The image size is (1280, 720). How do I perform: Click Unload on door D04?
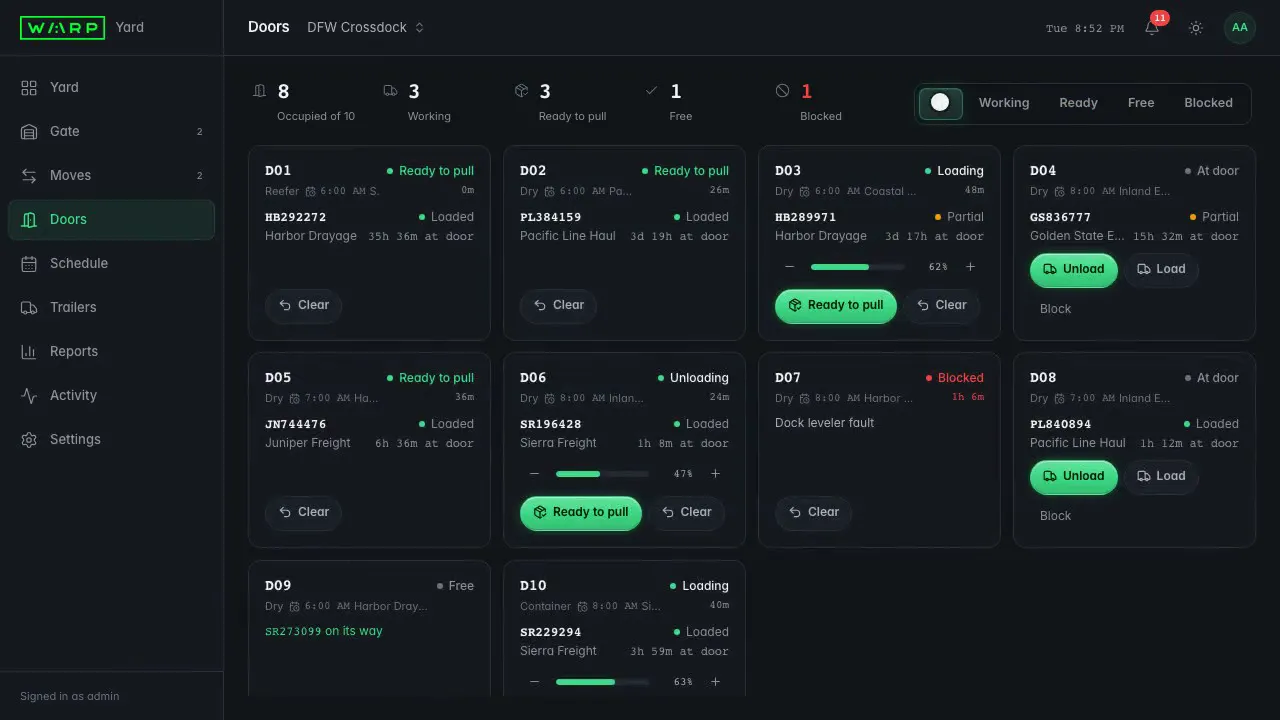coord(1074,270)
